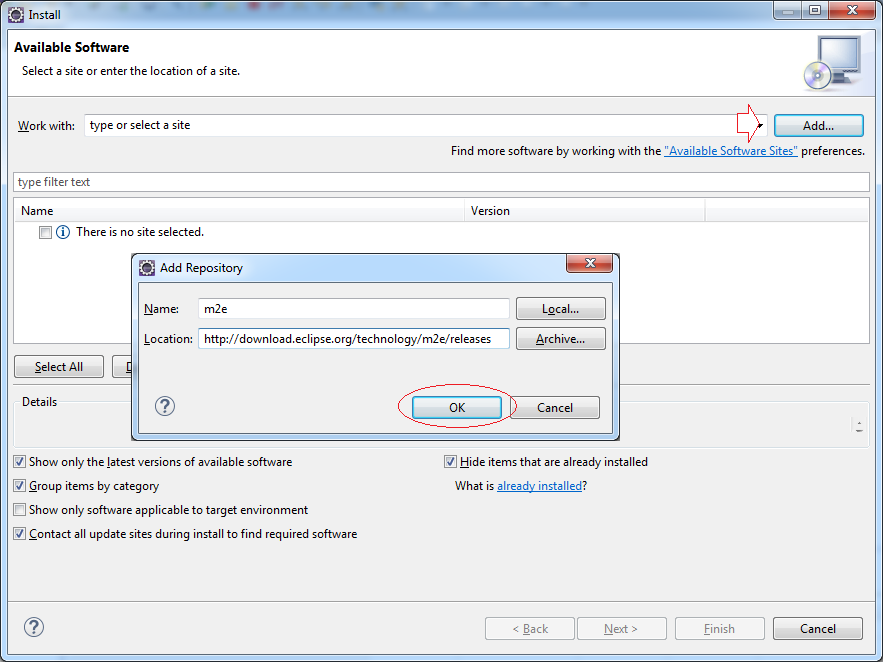Image resolution: width=883 pixels, height=662 pixels.
Task: Click the info icon beside no site selected
Action: (63, 232)
